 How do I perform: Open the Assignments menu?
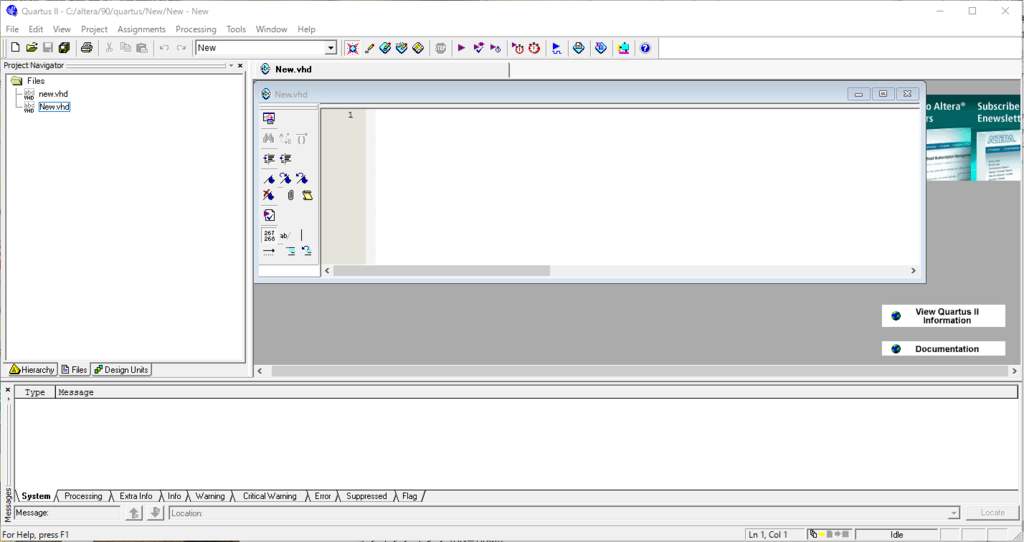tap(142, 29)
